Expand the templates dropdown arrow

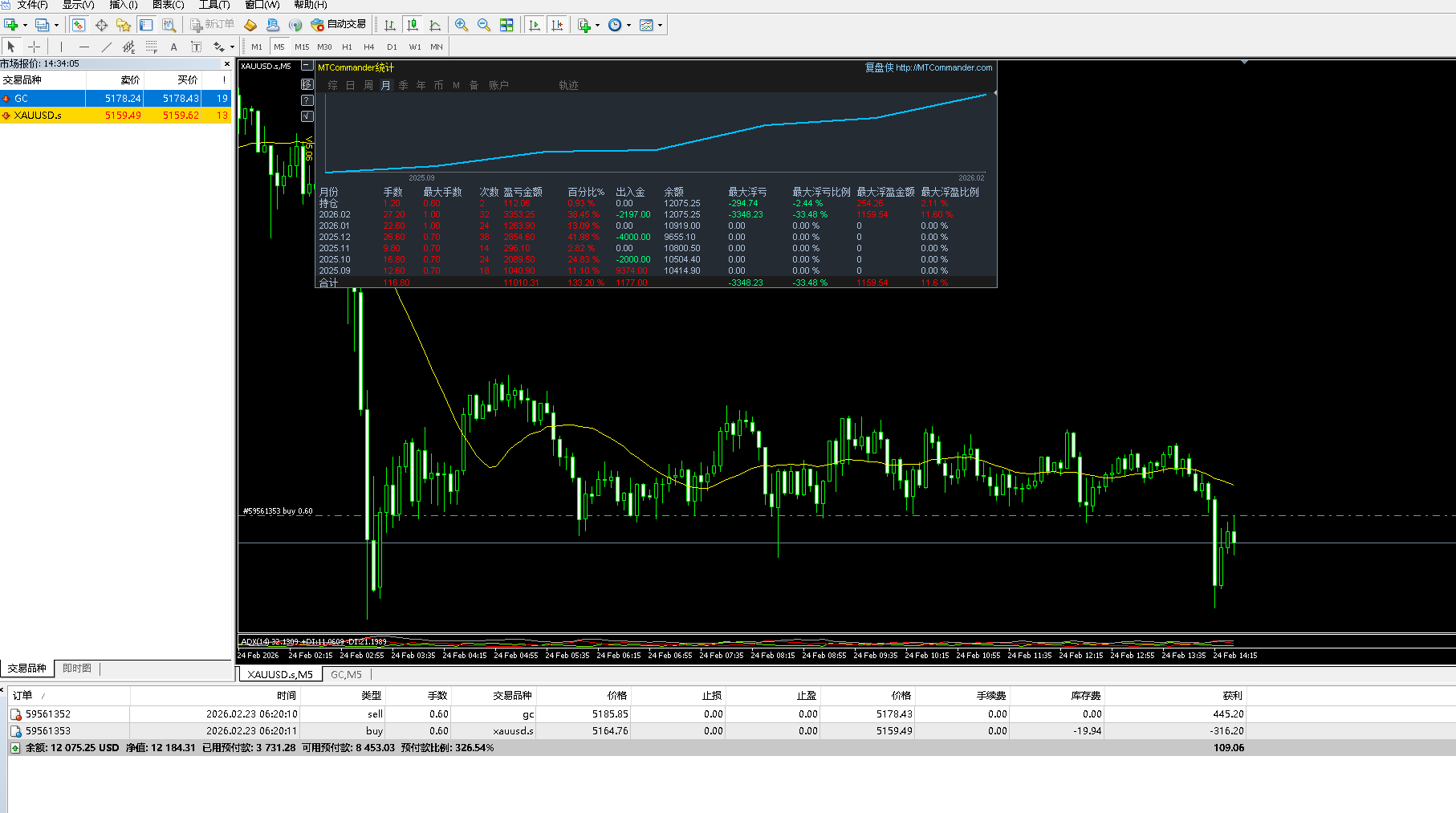(x=661, y=25)
